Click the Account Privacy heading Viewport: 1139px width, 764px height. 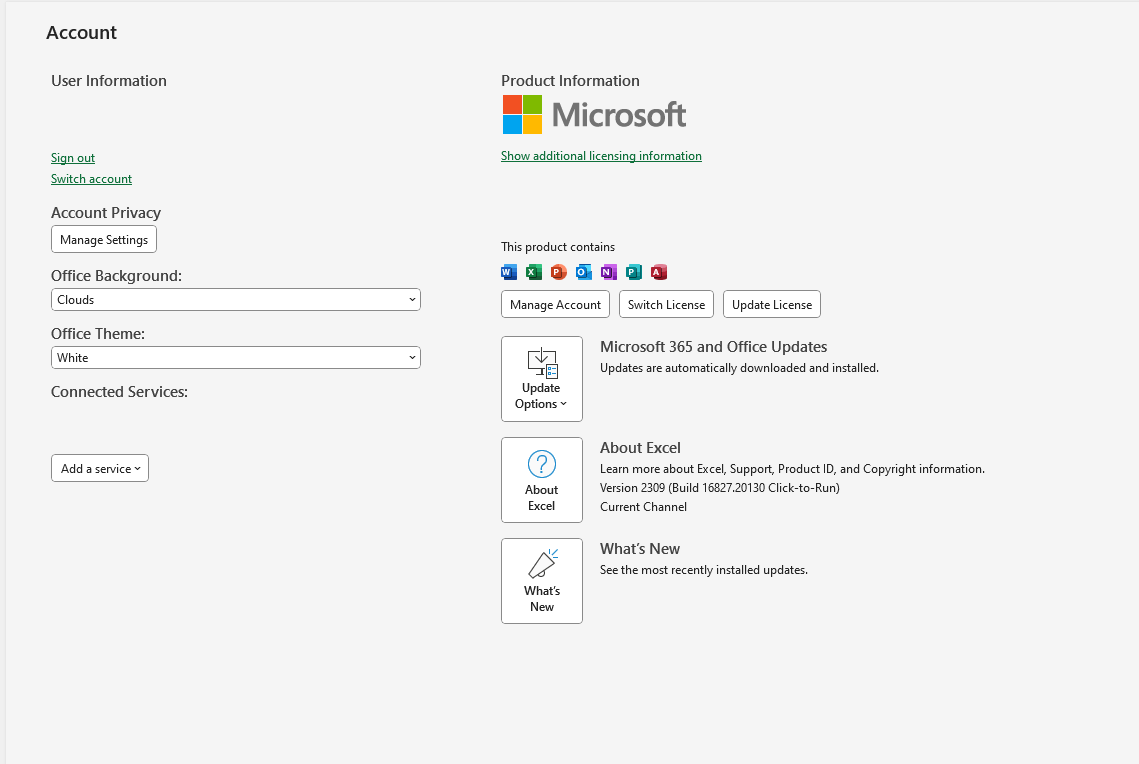[106, 213]
